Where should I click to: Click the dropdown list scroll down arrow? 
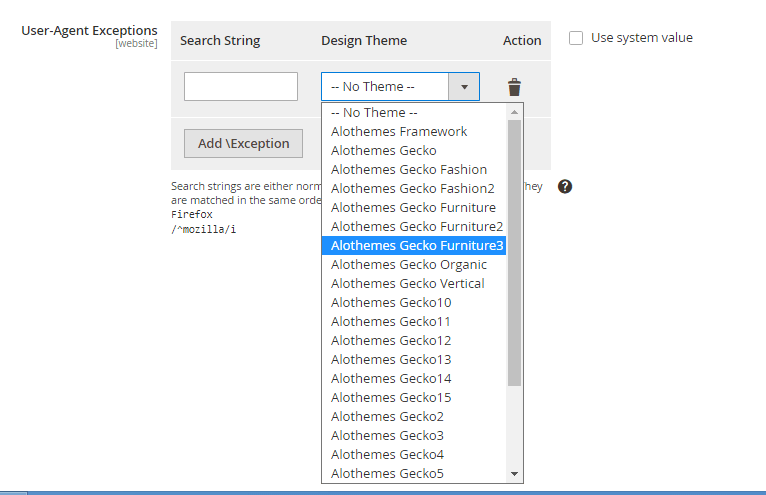[x=515, y=474]
